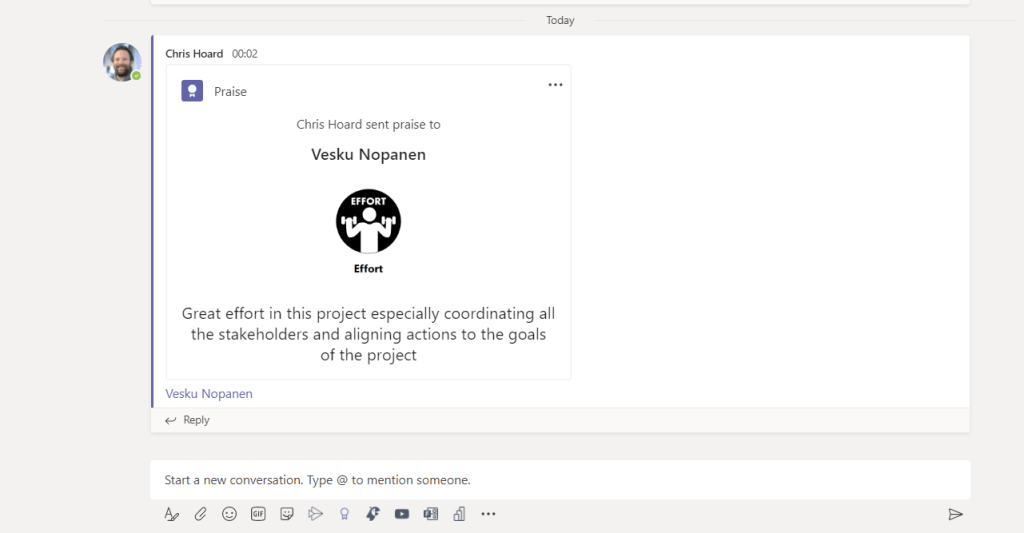The width and height of the screenshot is (1024, 533).
Task: Click the bell-shaped app icon in compose toolbar
Action: pos(373,514)
